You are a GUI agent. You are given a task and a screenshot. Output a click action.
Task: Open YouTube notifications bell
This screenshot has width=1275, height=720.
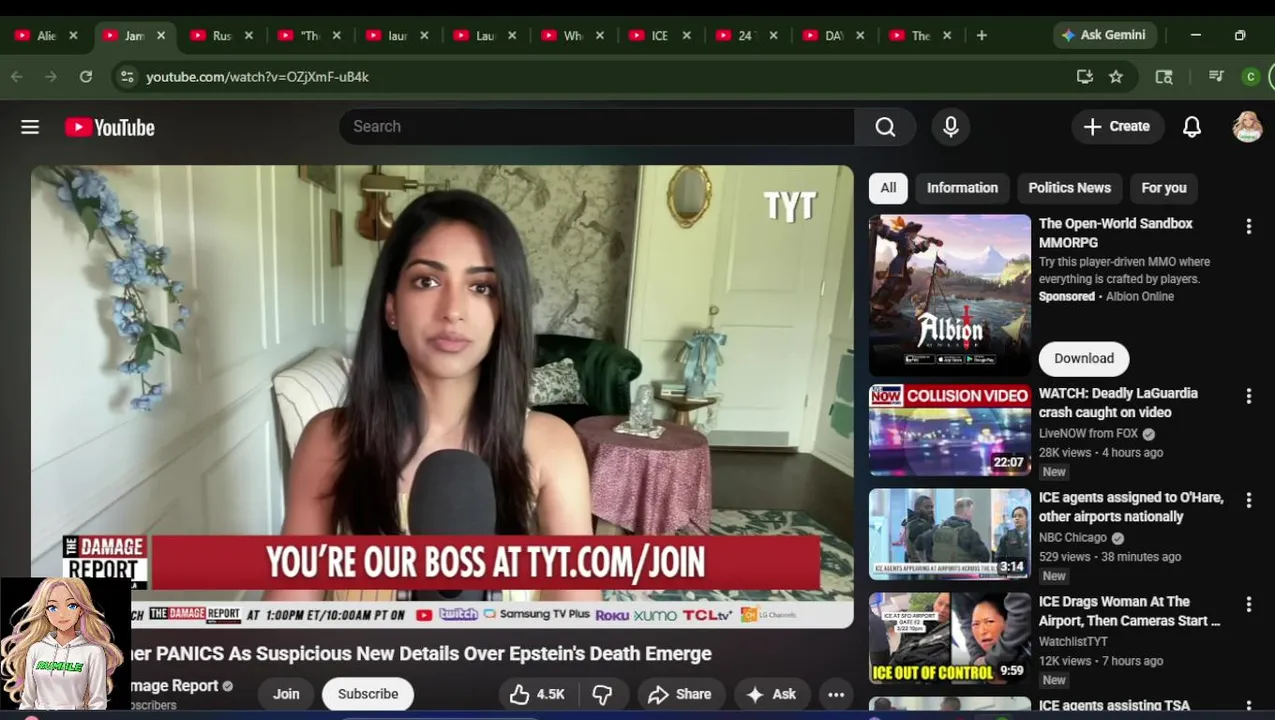1192,127
